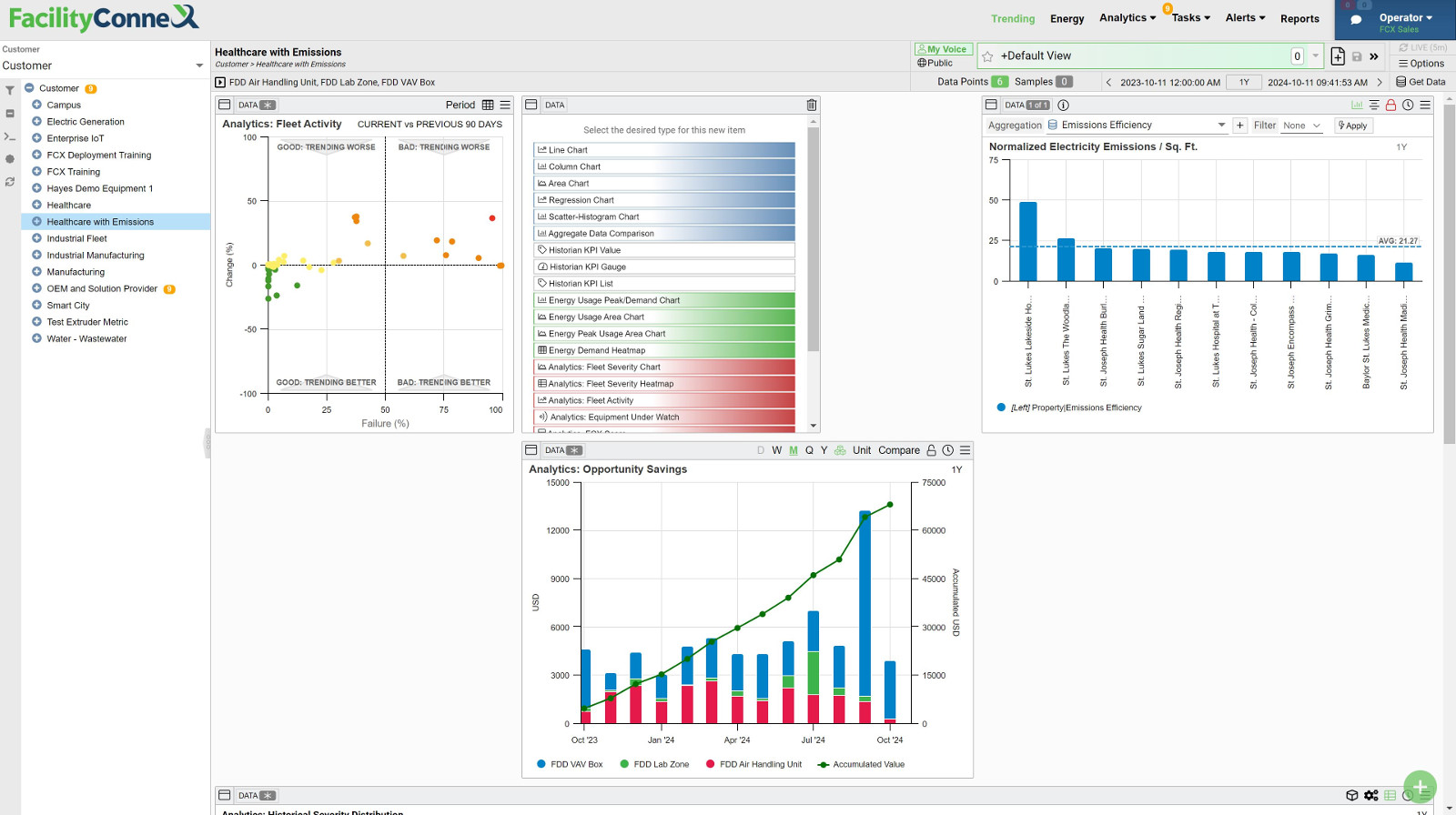Image resolution: width=1456 pixels, height=815 pixels.
Task: Click the play icon beside FDD Air Handling Unit
Action: 220,83
